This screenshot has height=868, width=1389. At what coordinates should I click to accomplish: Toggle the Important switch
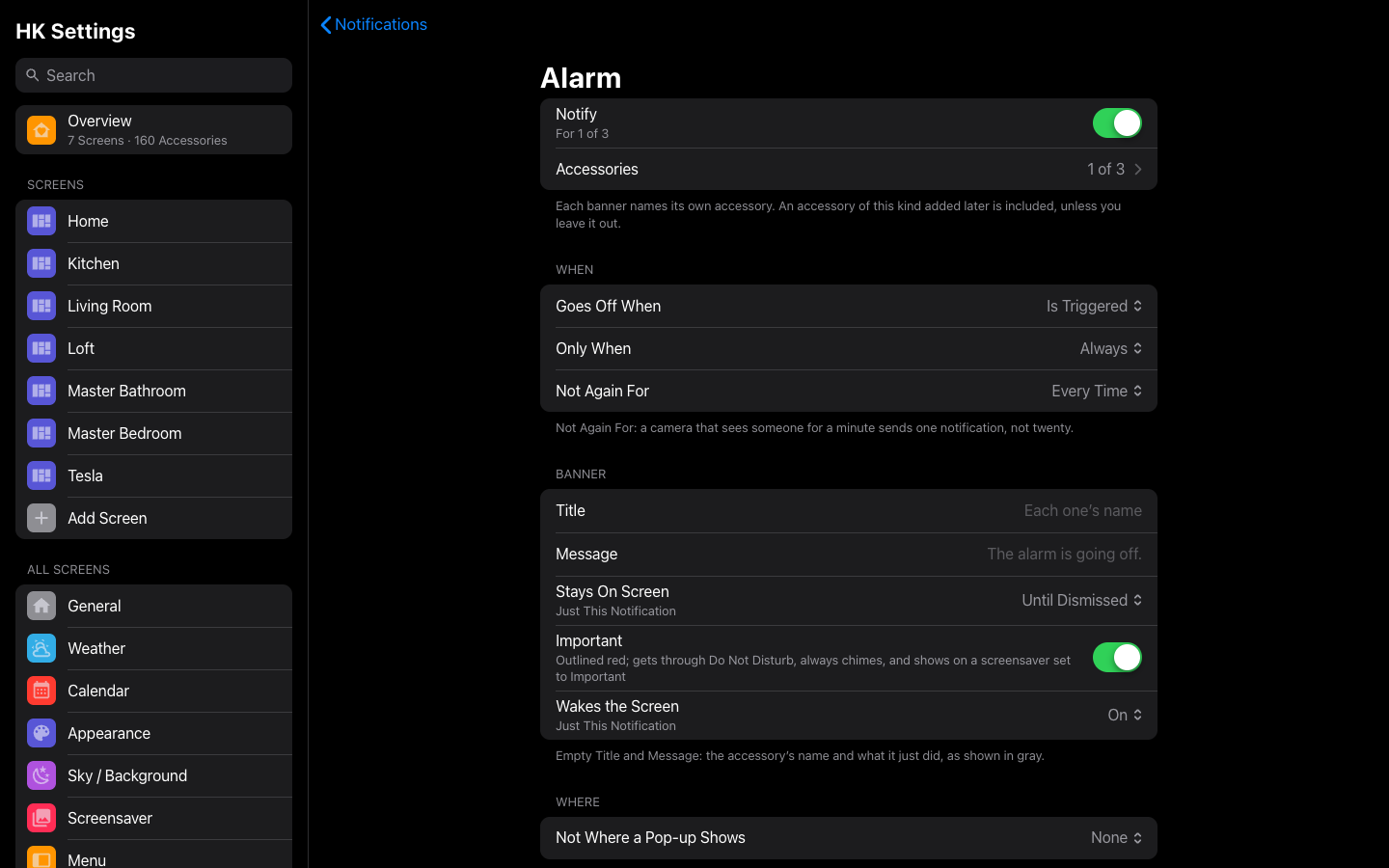click(1117, 658)
